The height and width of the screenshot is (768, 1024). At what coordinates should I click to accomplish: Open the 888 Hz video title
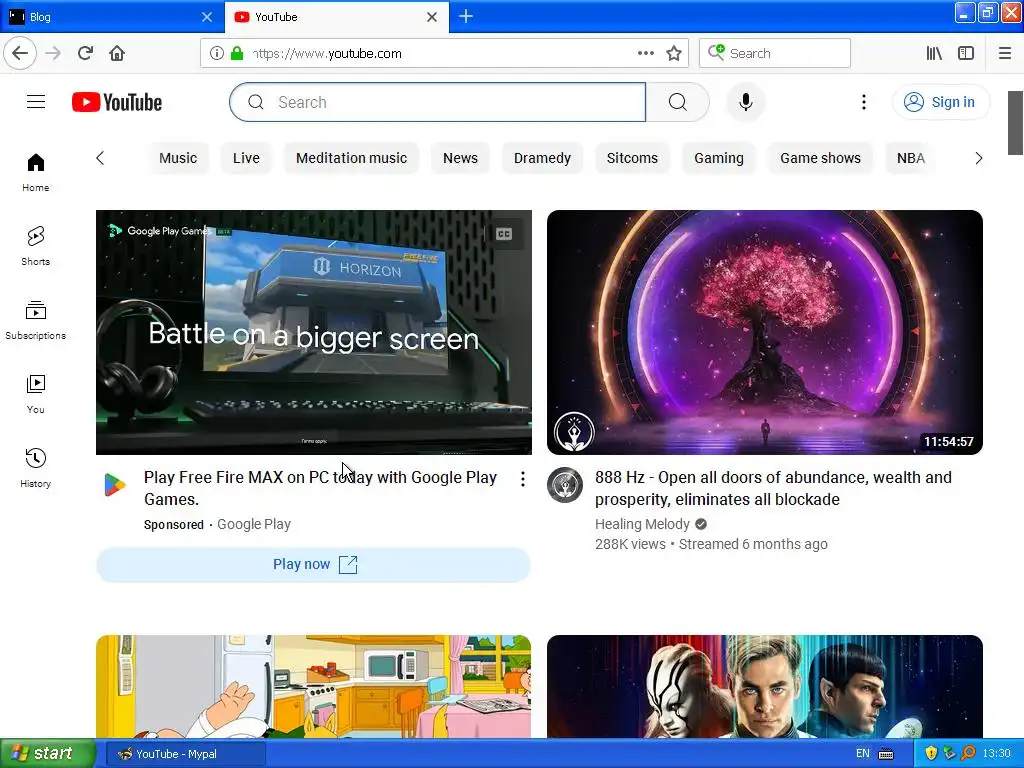point(773,488)
